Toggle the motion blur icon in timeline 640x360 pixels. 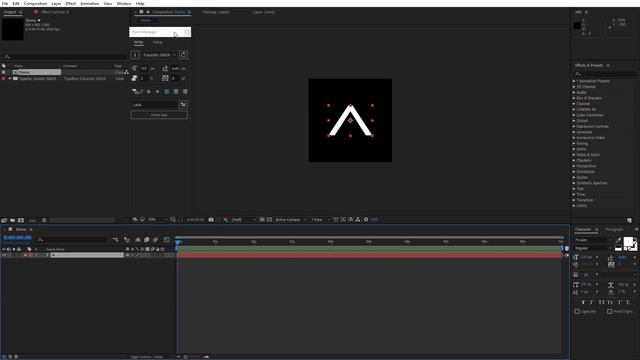pos(155,240)
